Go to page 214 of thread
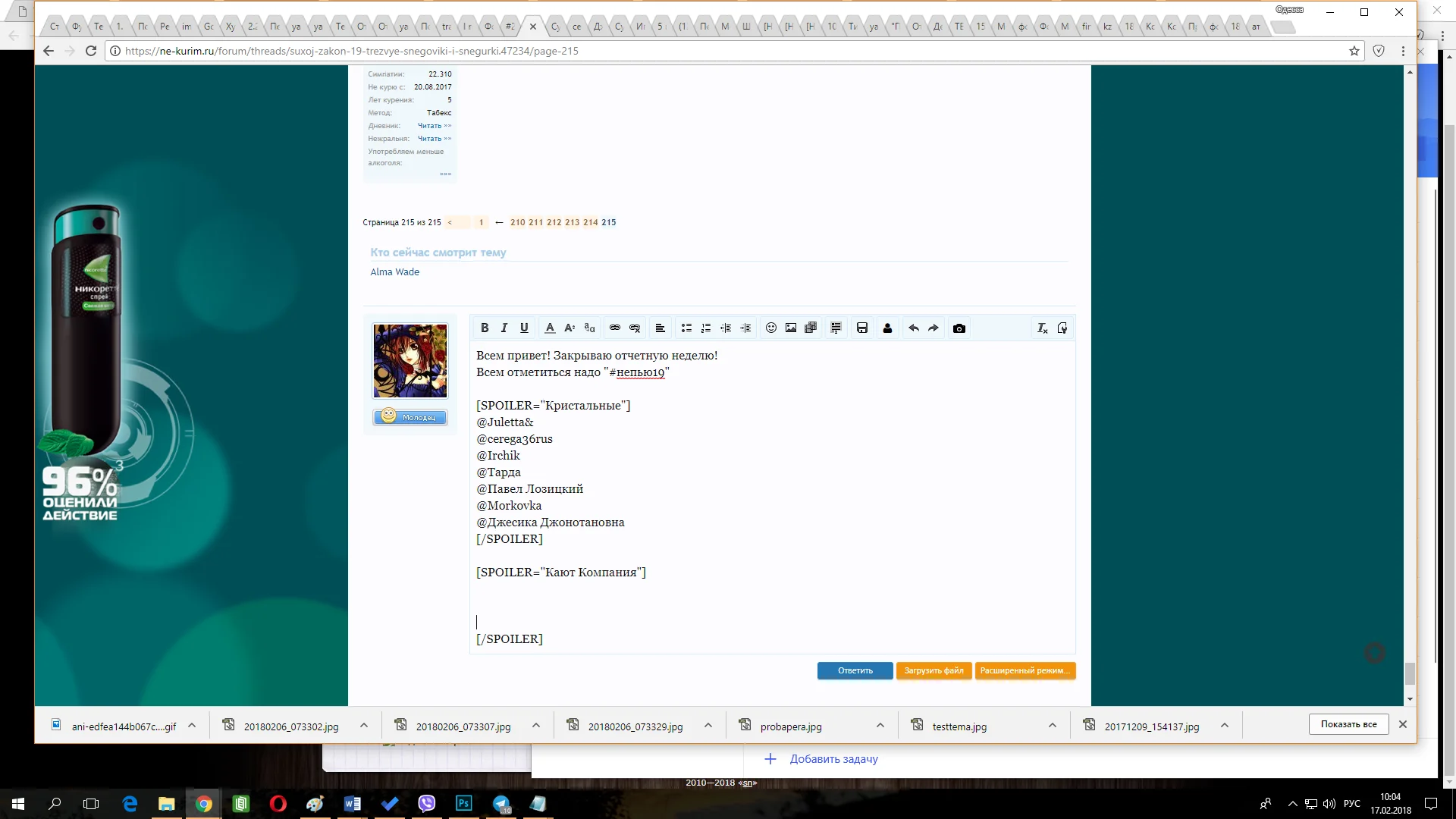Image resolution: width=1456 pixels, height=819 pixels. [591, 223]
